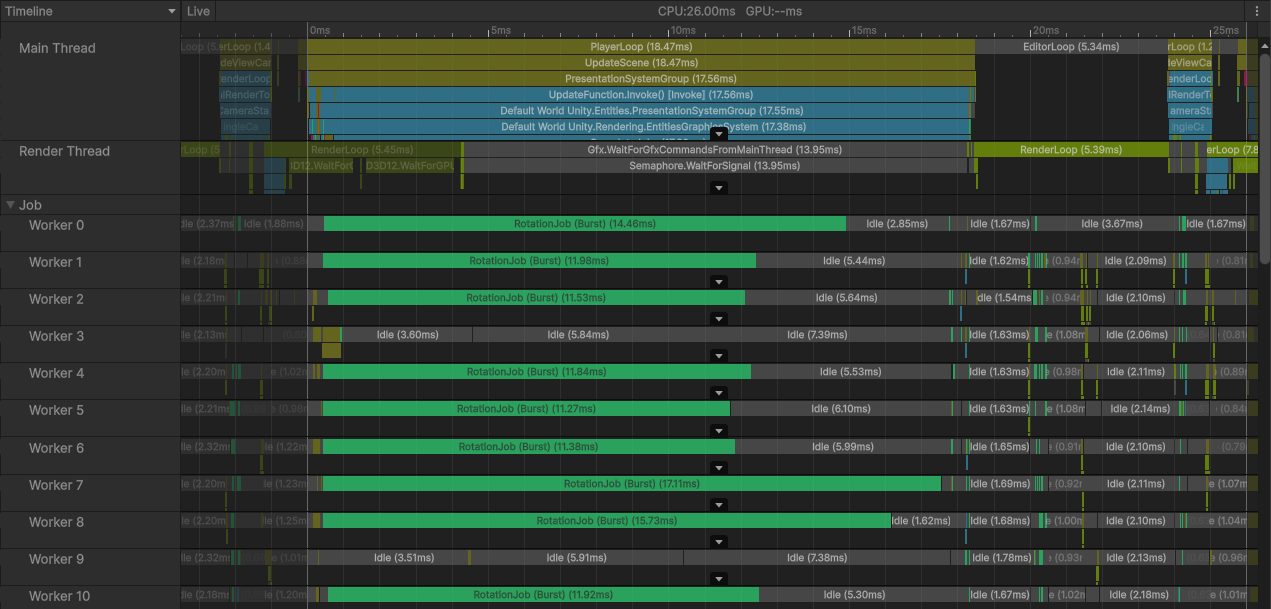The width and height of the screenshot is (1271, 609).
Task: Expand the Main Thread flow arrow
Action: point(718,133)
